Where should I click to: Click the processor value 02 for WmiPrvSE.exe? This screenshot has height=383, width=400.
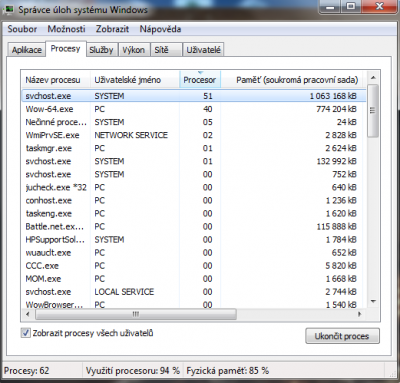tap(208, 135)
